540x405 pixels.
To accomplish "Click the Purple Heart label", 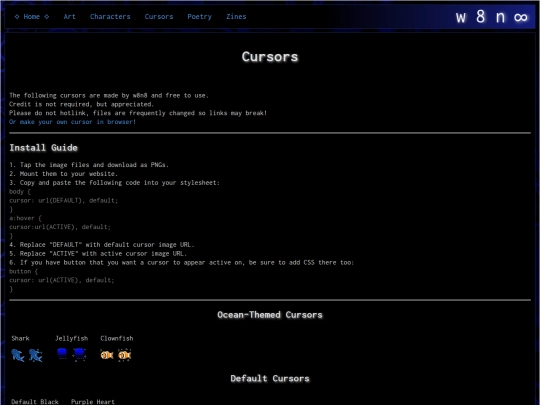I will tap(93, 402).
